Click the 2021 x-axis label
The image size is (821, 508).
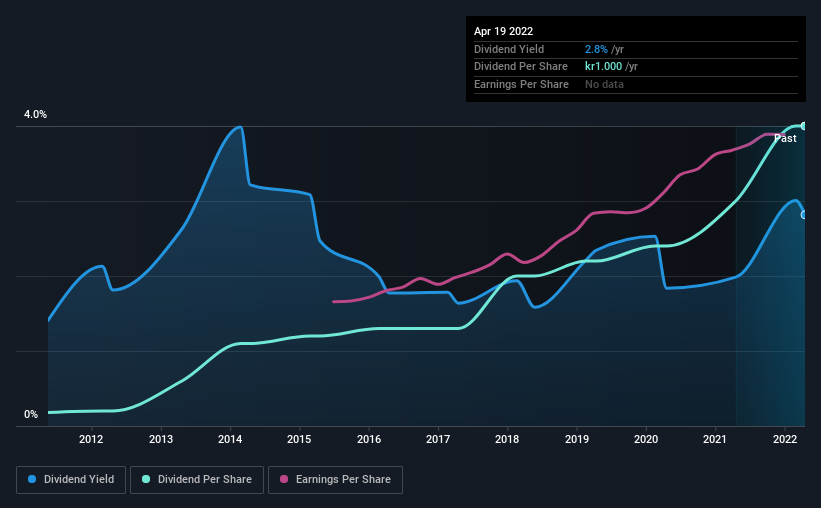[x=715, y=439]
